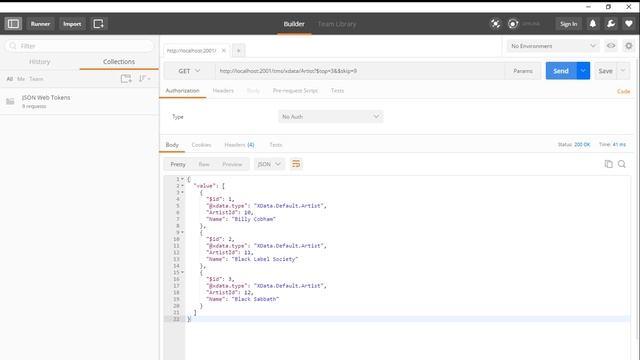Switch to the Builder tab
This screenshot has height=360, width=640.
click(x=294, y=24)
